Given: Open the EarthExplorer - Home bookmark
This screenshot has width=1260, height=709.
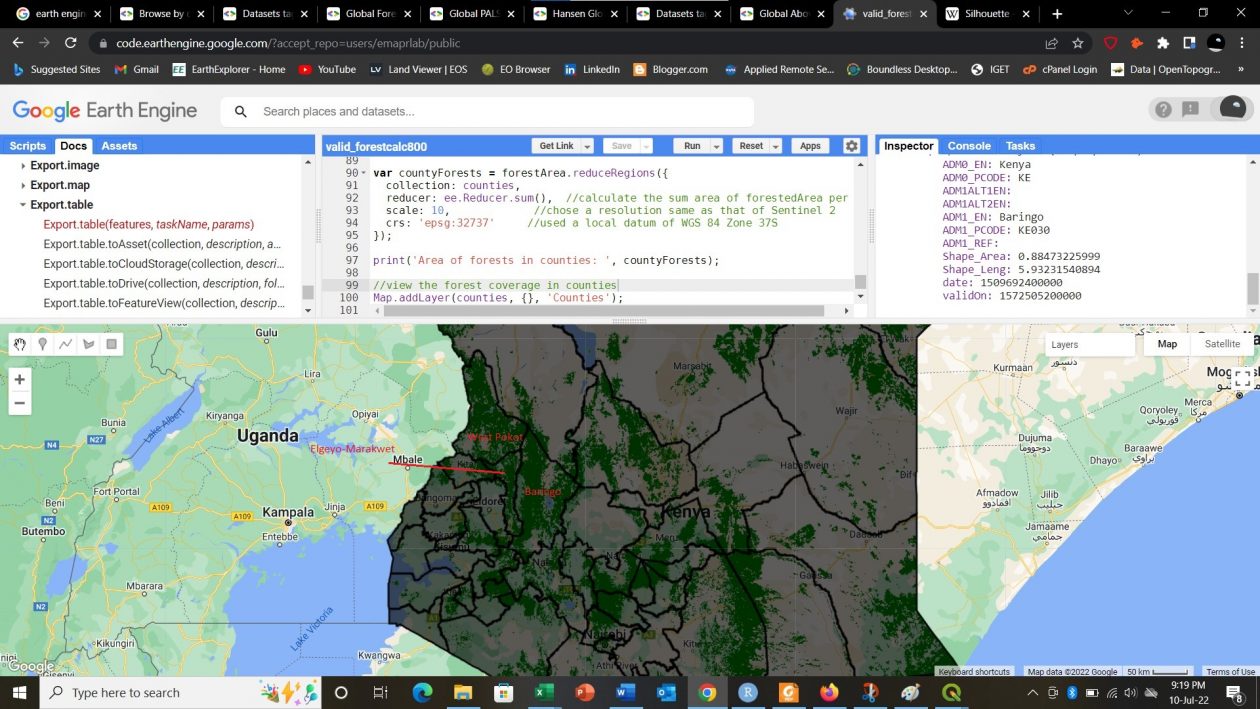Looking at the screenshot, I should (229, 69).
